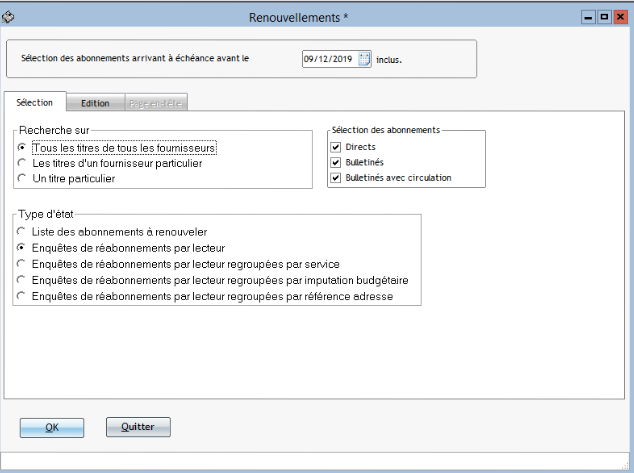The height and width of the screenshot is (473, 634).
Task: Maximize the Renouvellements window
Action: click(x=604, y=17)
